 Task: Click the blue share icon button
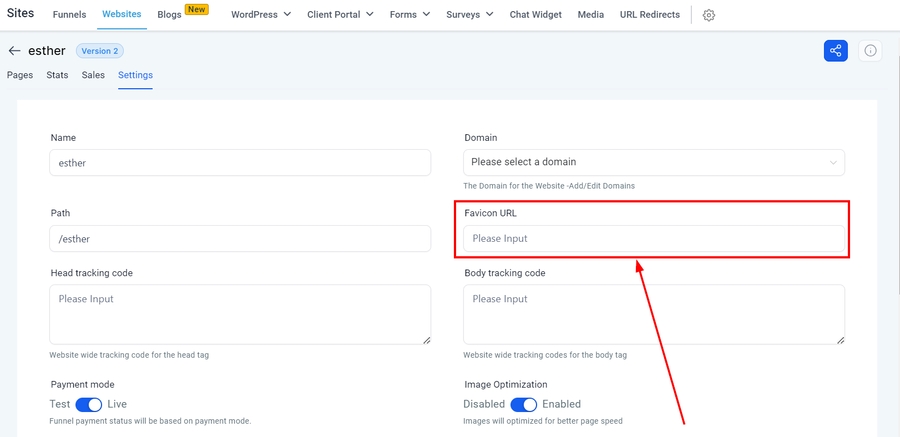click(835, 51)
